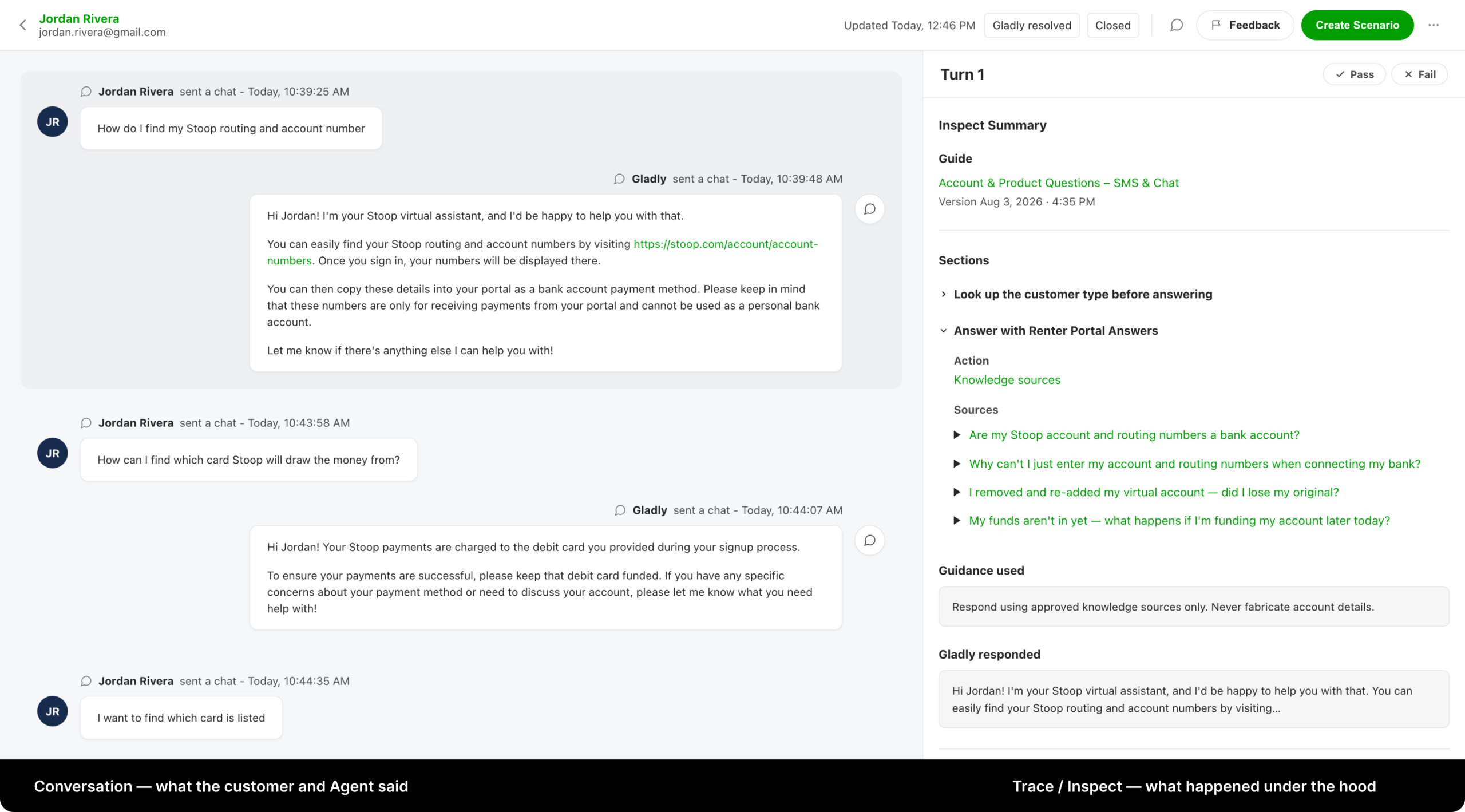
Task: Expand source 'My funds aren't in yet'
Action: [957, 521]
